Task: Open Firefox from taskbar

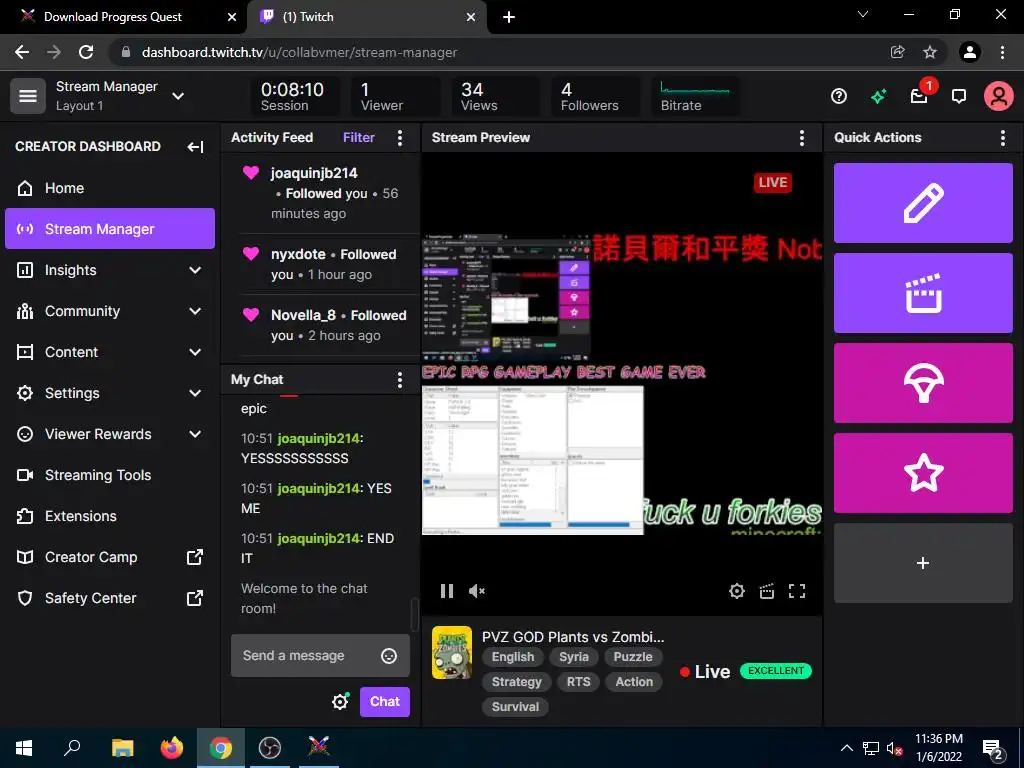Action: point(172,747)
